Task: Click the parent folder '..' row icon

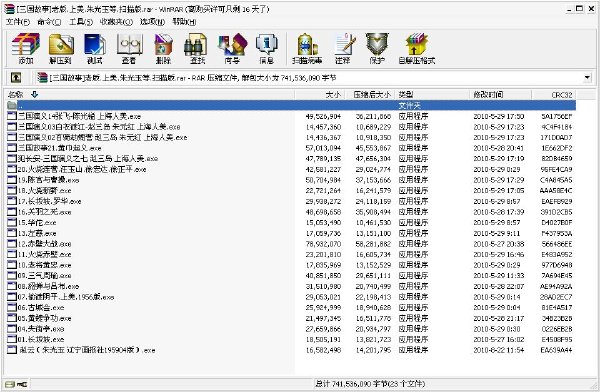Action: click(x=12, y=105)
